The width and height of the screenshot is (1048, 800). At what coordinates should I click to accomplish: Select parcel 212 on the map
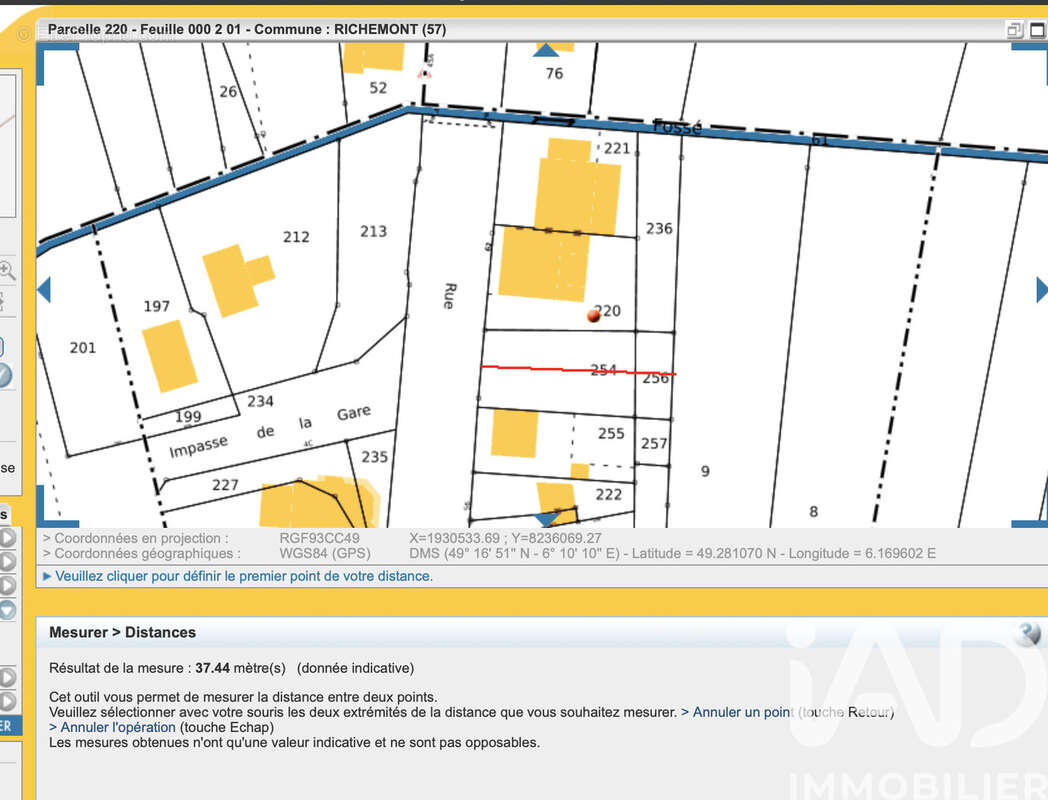pyautogui.click(x=296, y=237)
